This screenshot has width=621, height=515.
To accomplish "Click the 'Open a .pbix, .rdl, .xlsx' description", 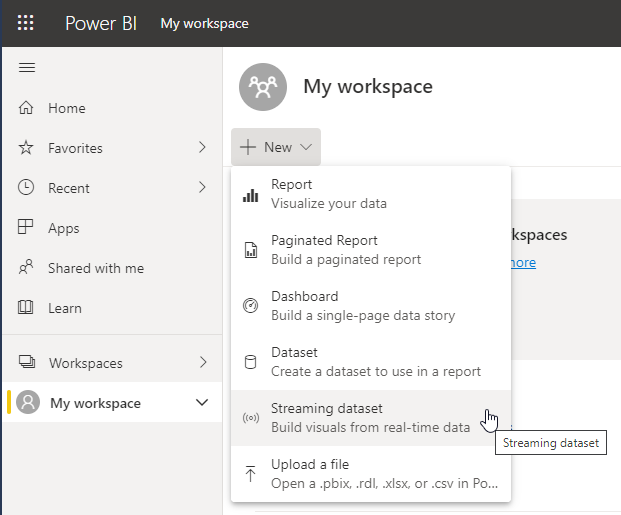I will [x=384, y=483].
